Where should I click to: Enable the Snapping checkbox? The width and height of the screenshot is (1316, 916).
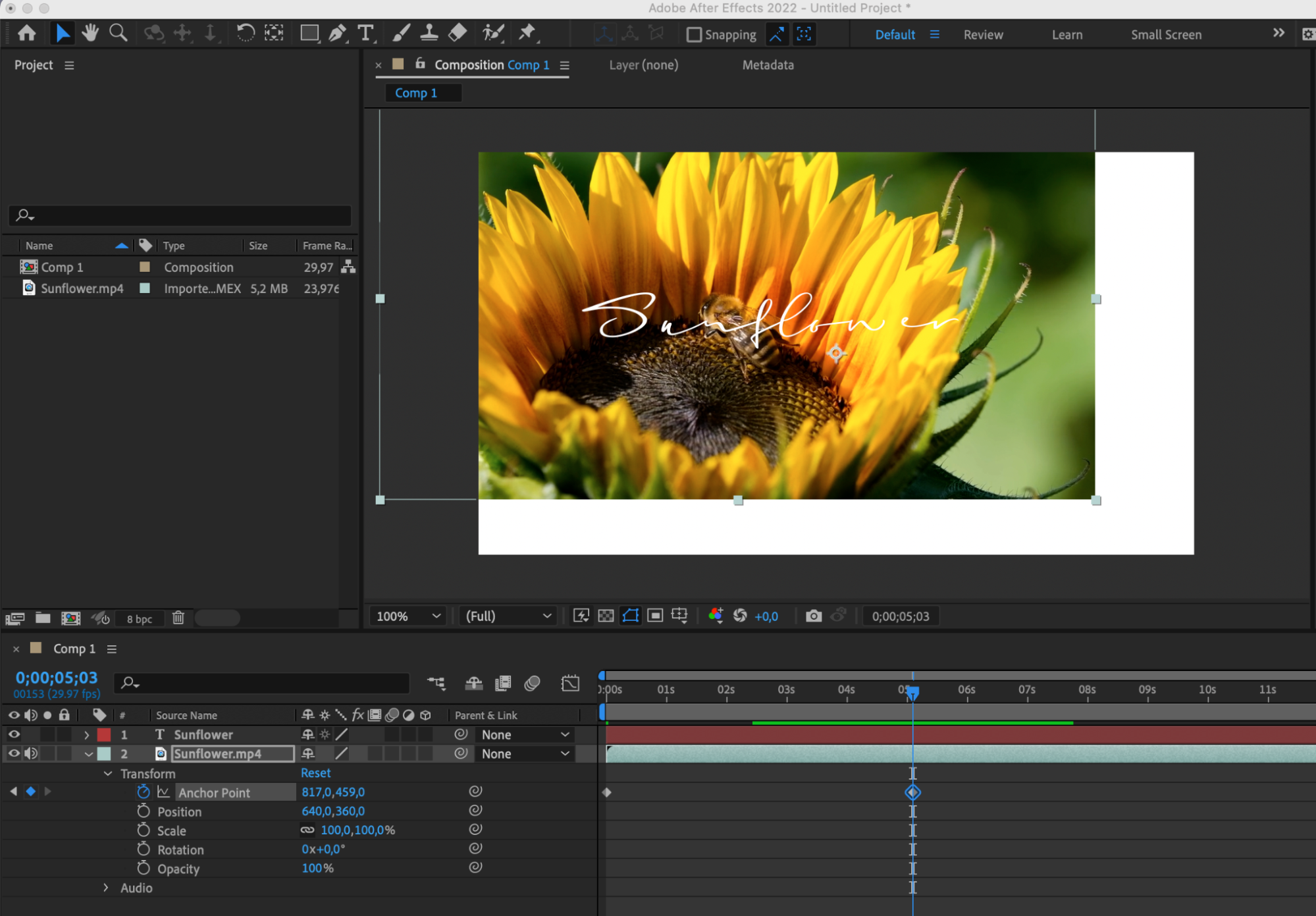point(694,35)
